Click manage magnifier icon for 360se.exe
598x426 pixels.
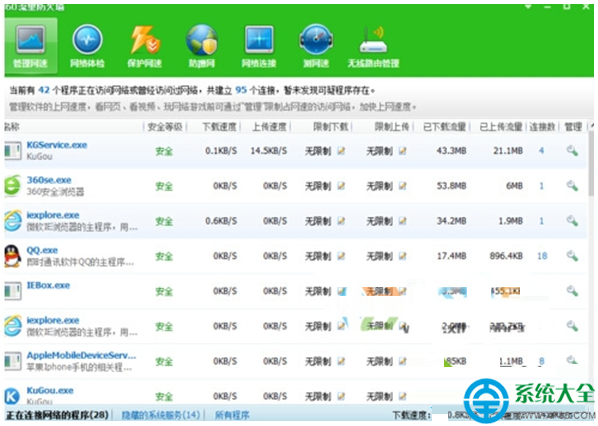pyautogui.click(x=572, y=186)
